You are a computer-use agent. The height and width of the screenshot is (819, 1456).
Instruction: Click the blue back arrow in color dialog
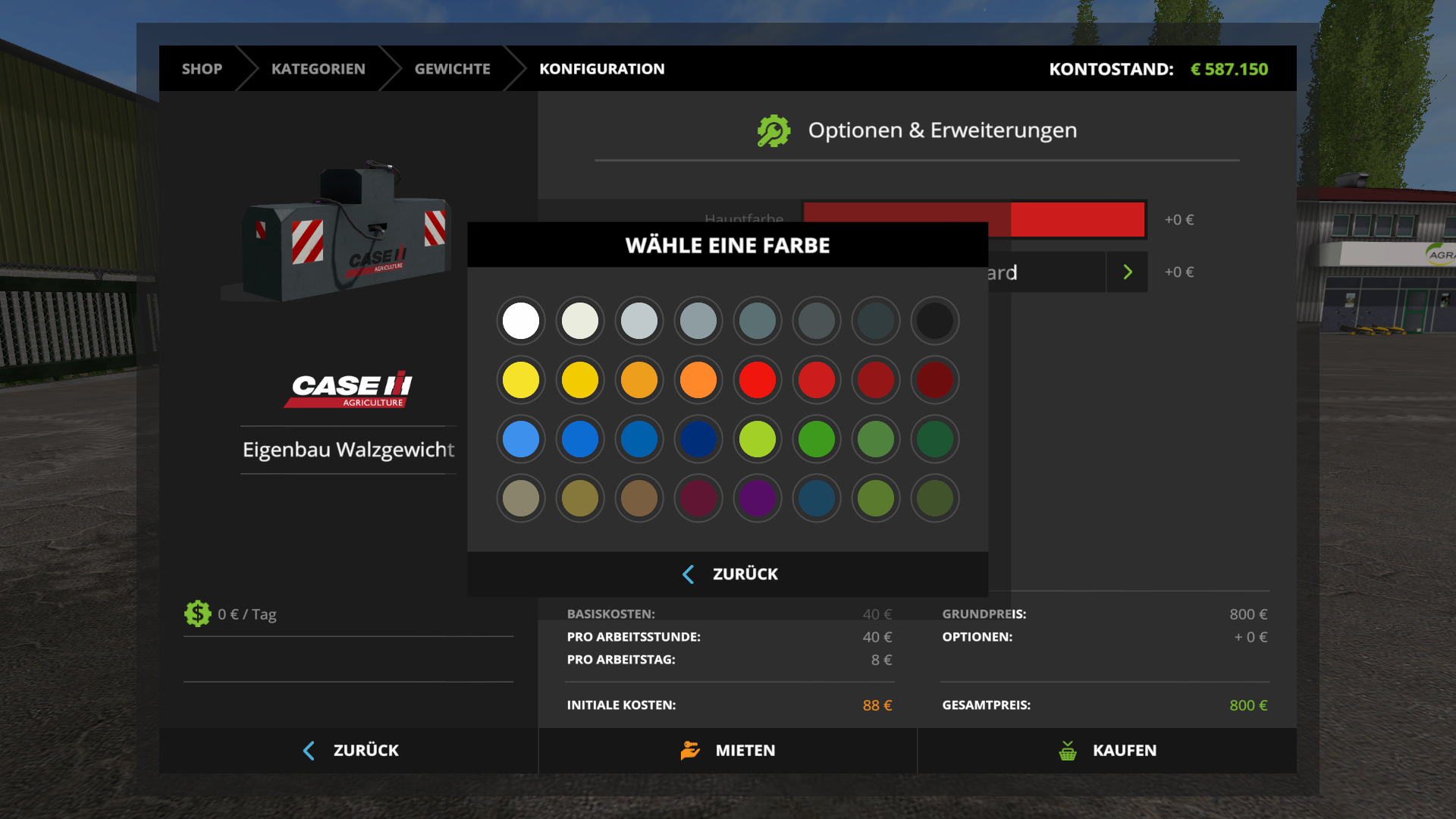coord(689,574)
